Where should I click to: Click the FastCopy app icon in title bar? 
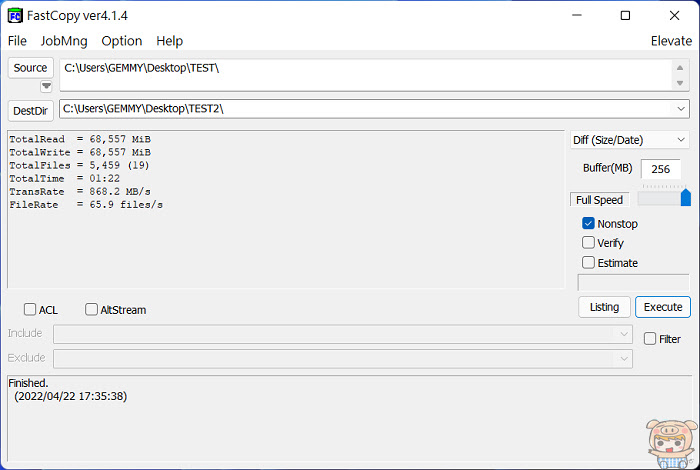click(x=15, y=16)
